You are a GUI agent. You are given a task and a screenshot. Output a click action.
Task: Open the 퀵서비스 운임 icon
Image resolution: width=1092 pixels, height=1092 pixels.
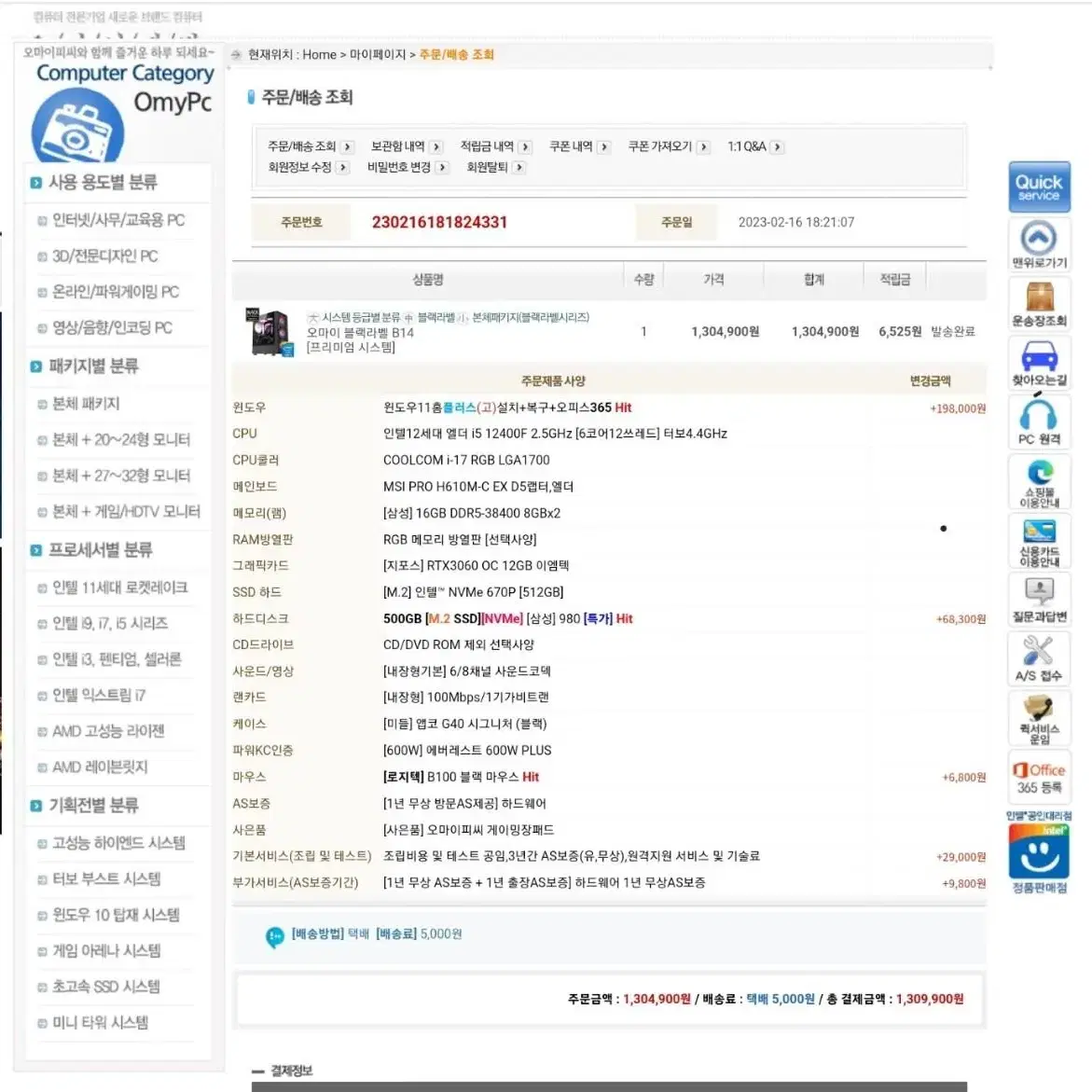(1039, 719)
